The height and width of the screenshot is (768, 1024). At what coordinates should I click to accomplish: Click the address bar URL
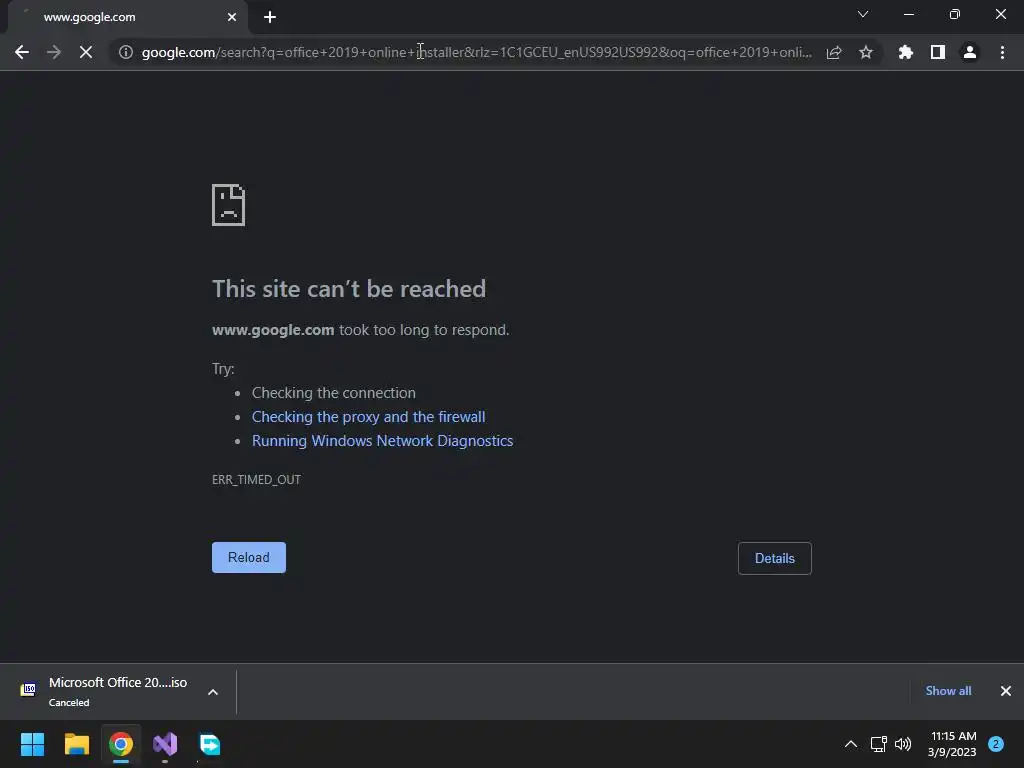(477, 52)
